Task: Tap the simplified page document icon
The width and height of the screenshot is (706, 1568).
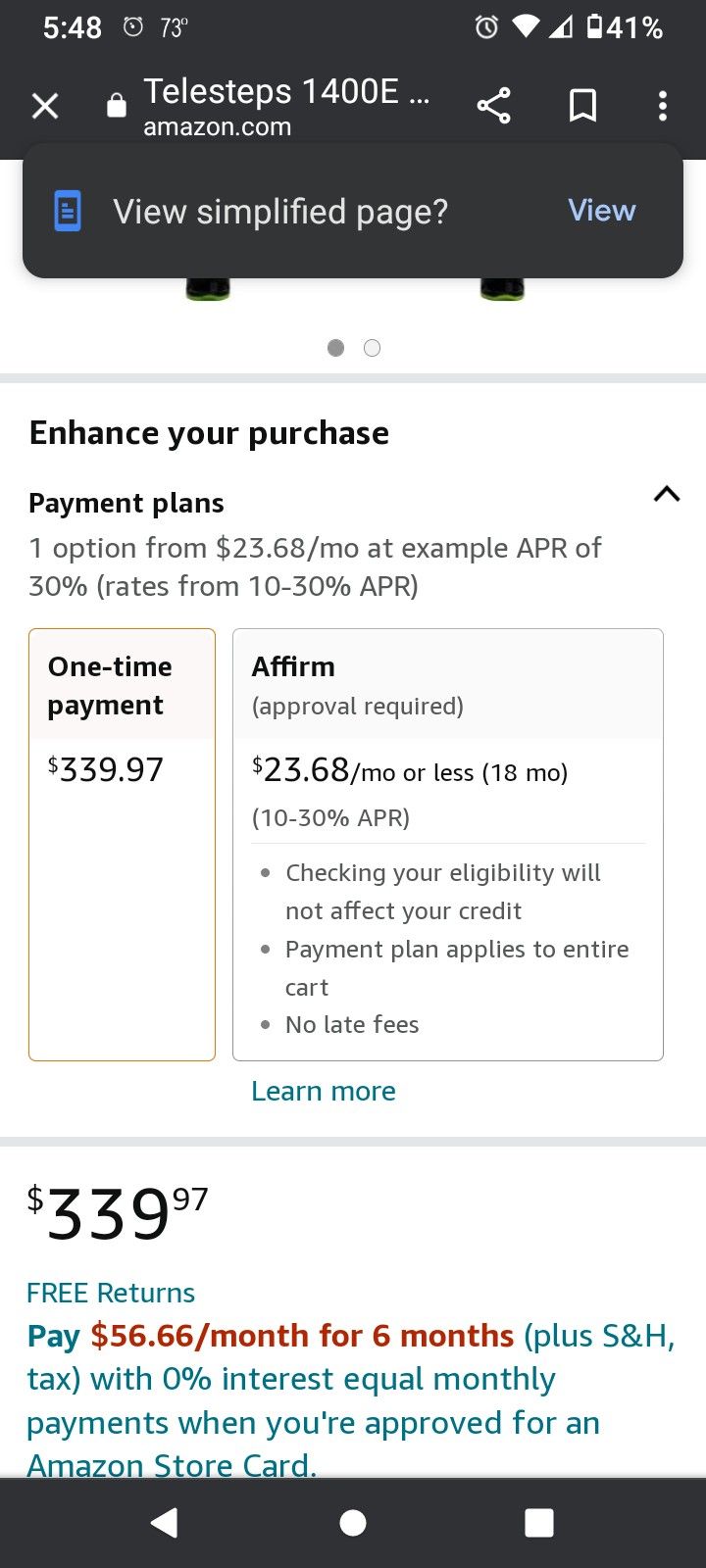Action: coord(68,211)
